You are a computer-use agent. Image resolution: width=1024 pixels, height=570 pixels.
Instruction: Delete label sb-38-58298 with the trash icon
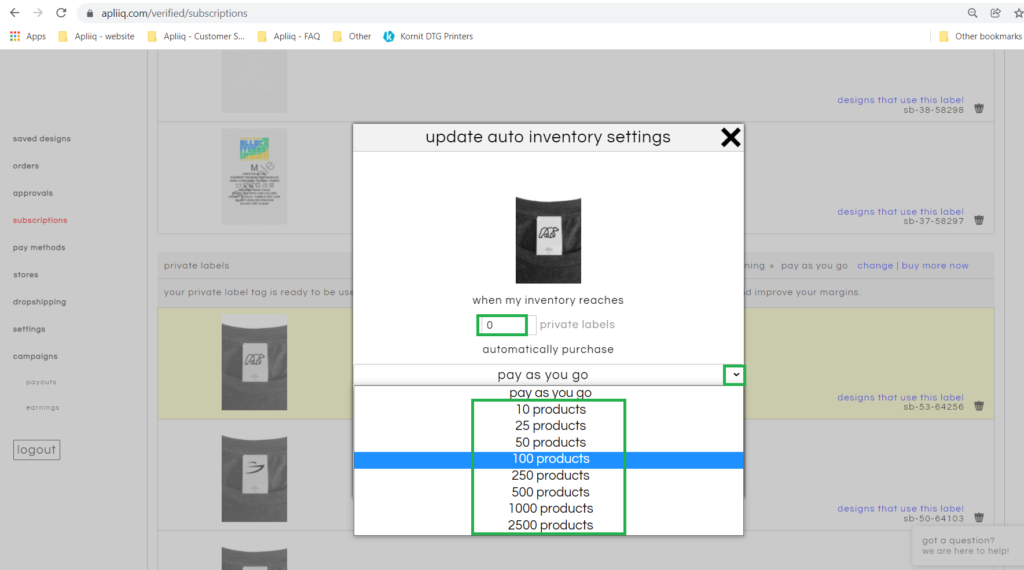pos(979,108)
